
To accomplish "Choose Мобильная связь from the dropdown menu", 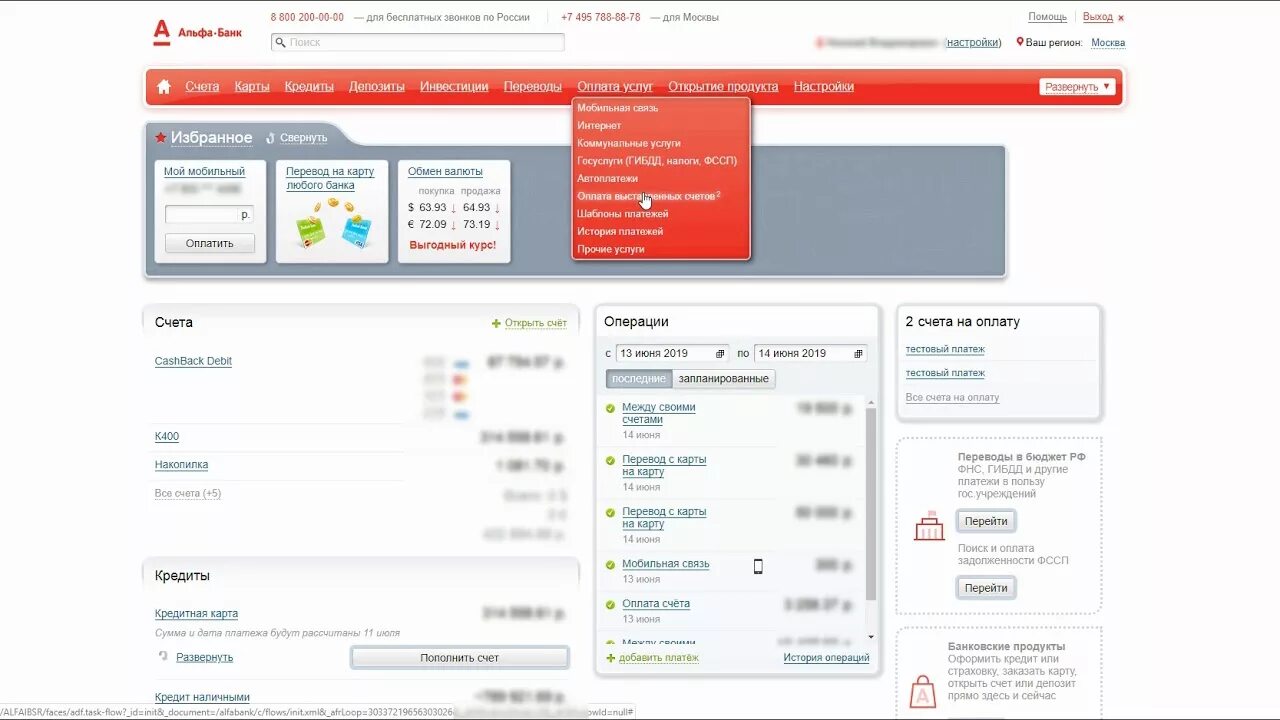I will [618, 108].
